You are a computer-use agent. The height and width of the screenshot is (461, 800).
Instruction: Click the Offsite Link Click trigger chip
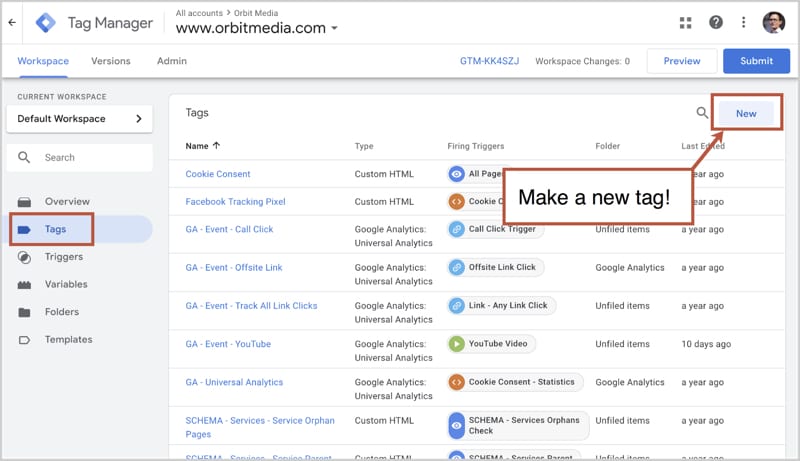[496, 267]
